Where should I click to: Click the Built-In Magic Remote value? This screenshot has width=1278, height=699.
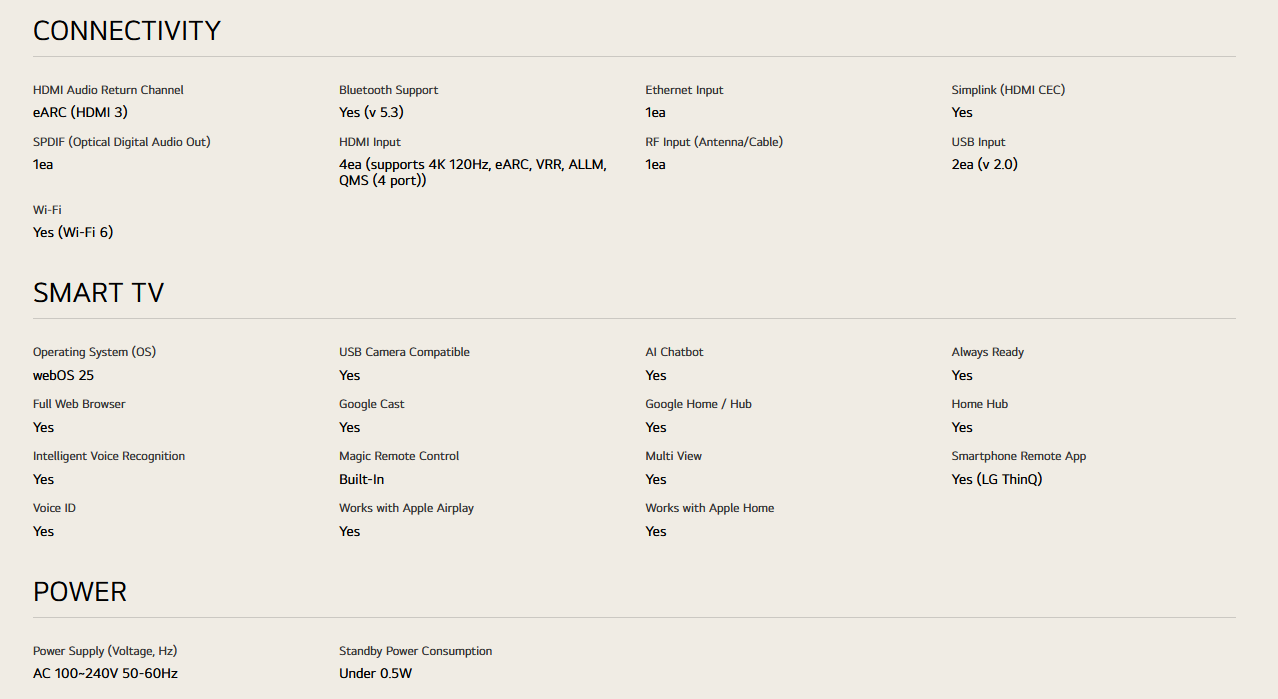(x=361, y=479)
